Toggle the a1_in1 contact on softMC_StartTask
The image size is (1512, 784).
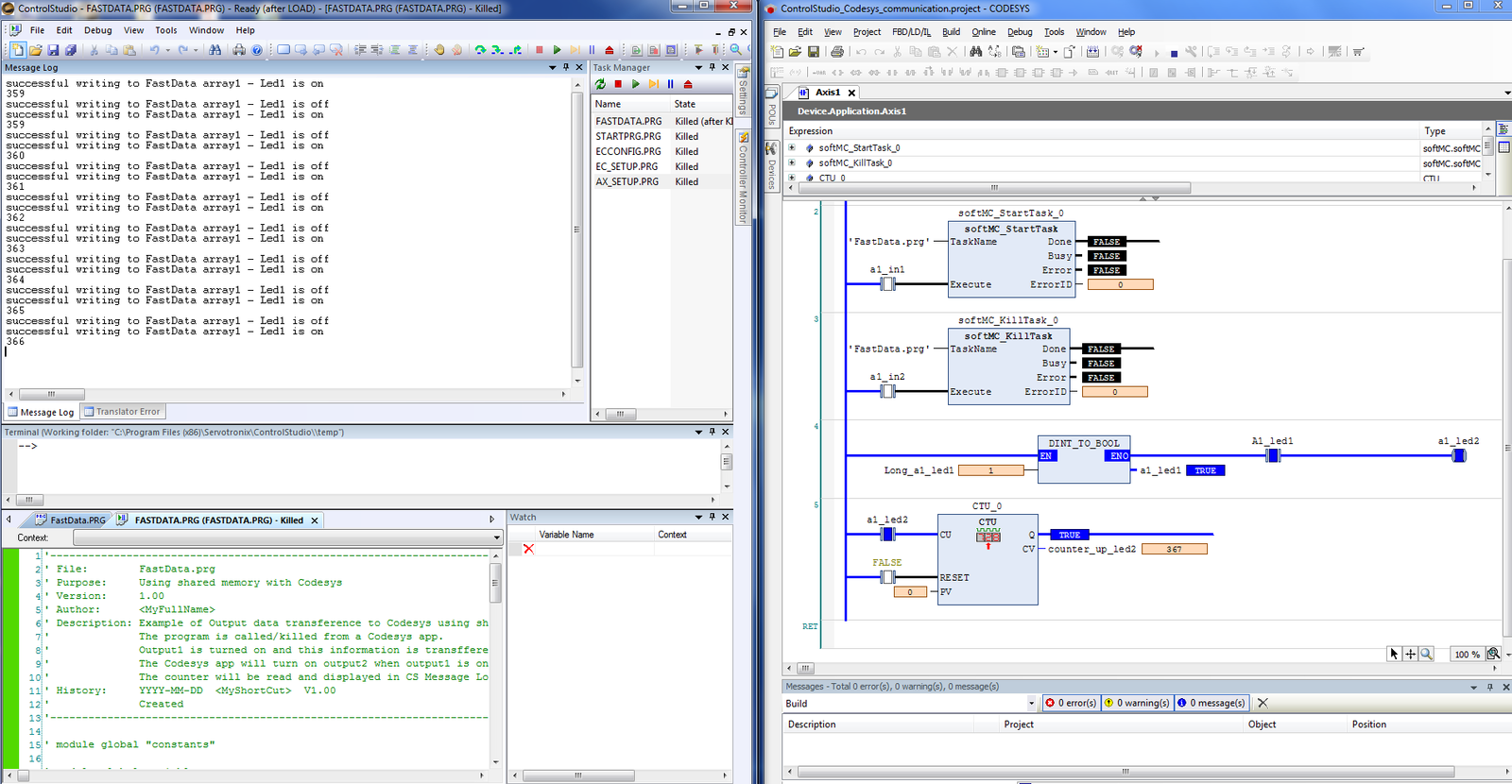887,284
